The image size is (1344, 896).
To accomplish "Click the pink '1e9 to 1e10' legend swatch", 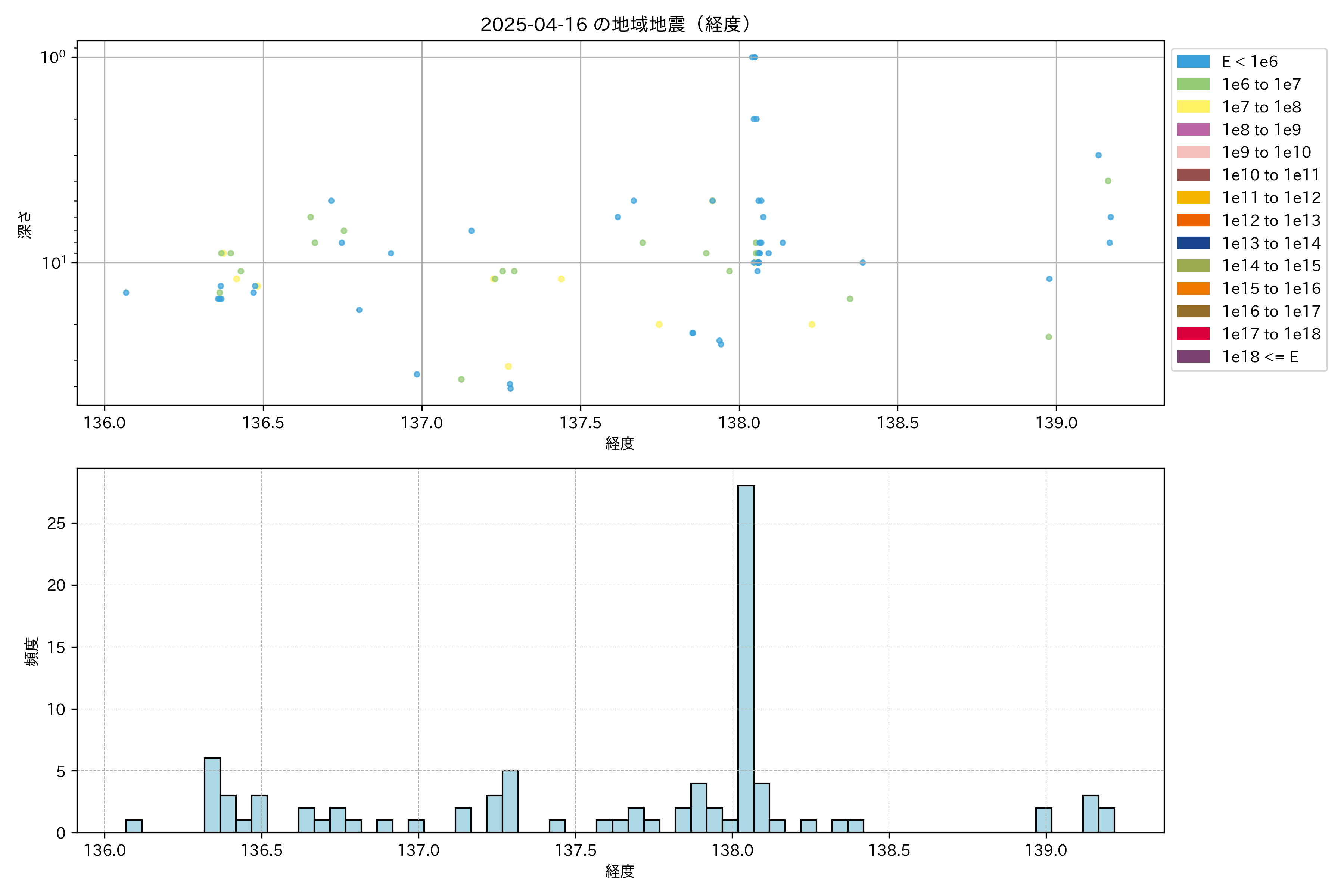I will click(x=1192, y=152).
